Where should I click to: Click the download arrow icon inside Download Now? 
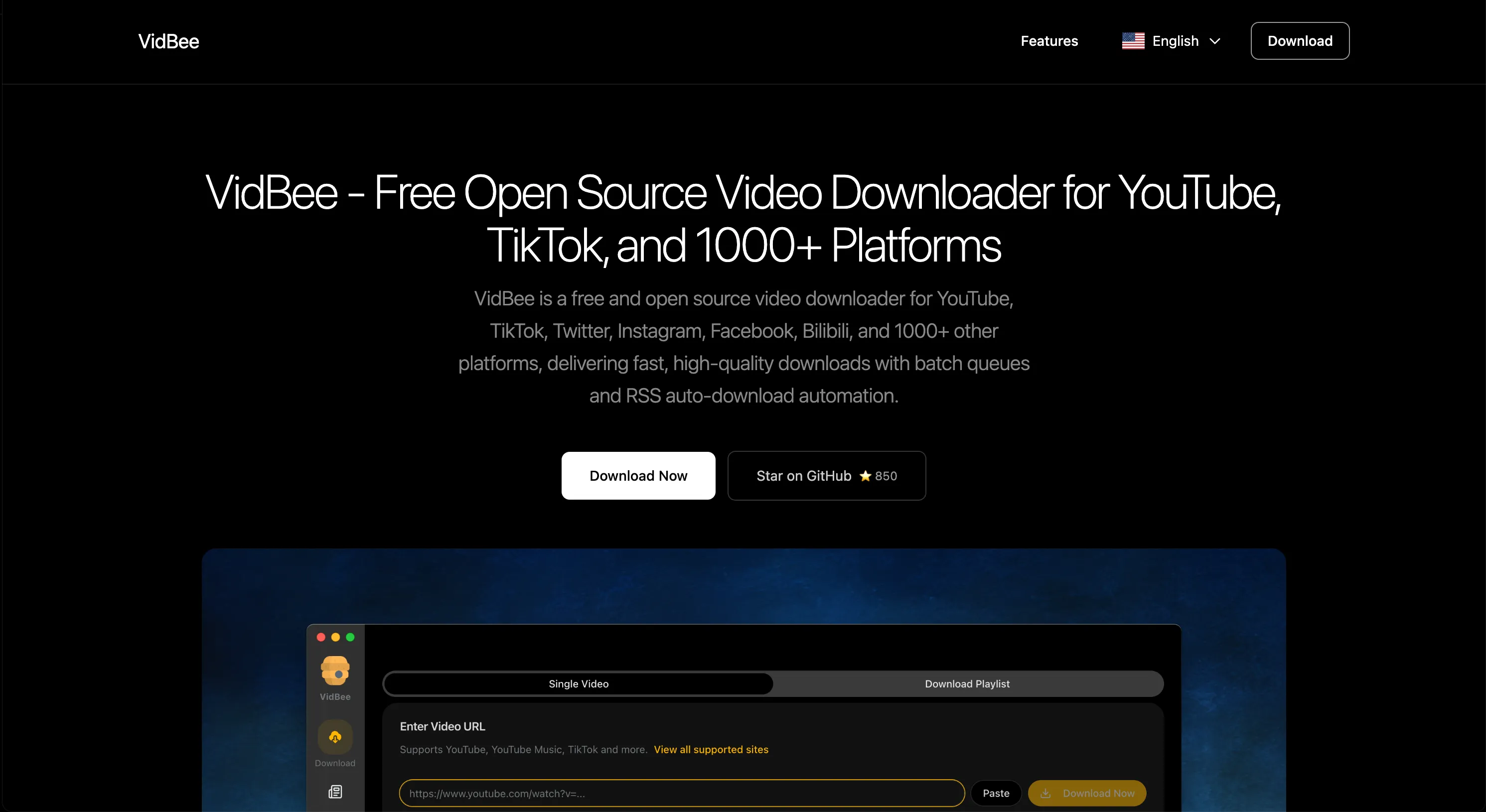[x=1046, y=793]
